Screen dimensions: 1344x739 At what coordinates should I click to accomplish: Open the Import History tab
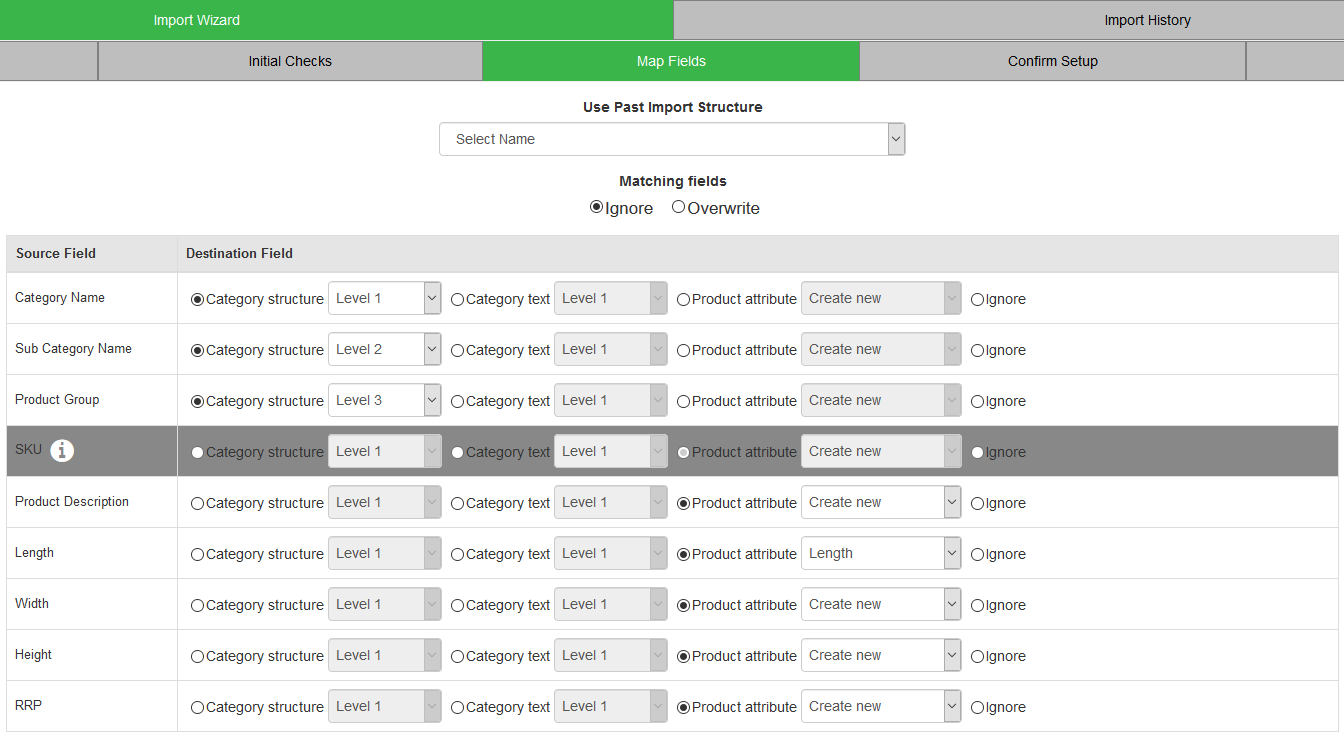1009,20
